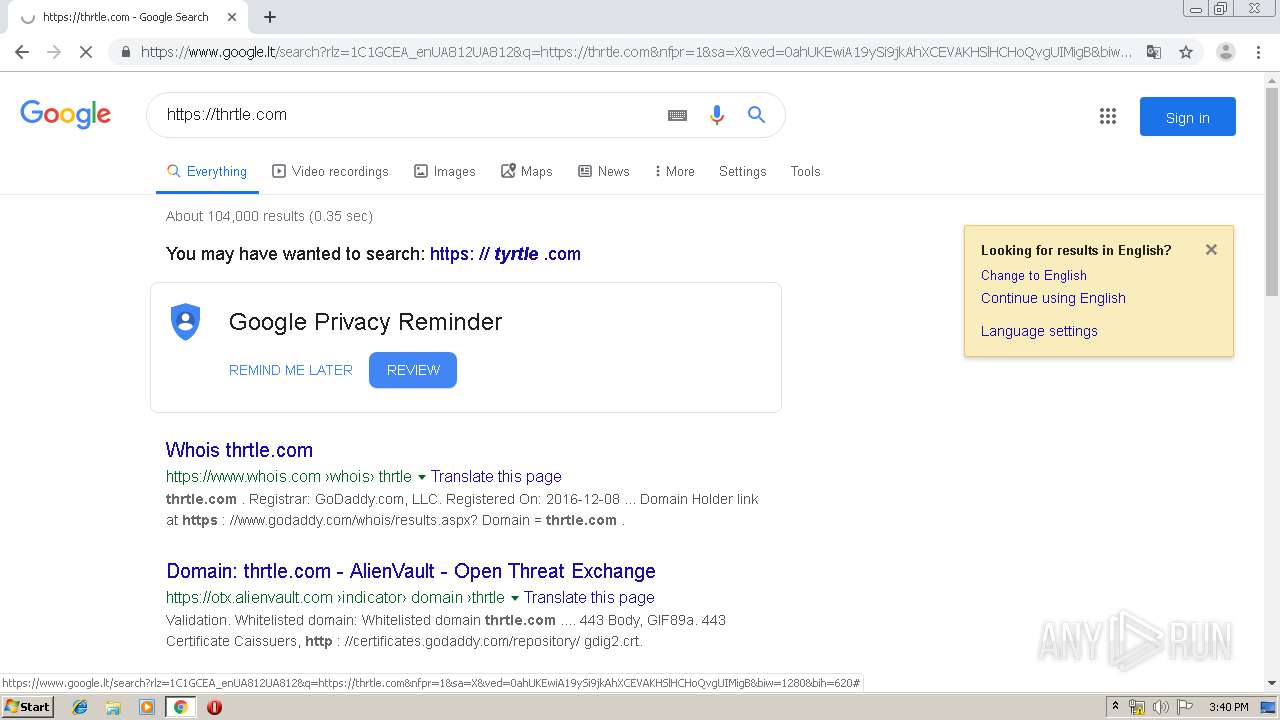The width and height of the screenshot is (1280, 720).
Task: Click the translate page icon in address bar
Action: click(1153, 52)
